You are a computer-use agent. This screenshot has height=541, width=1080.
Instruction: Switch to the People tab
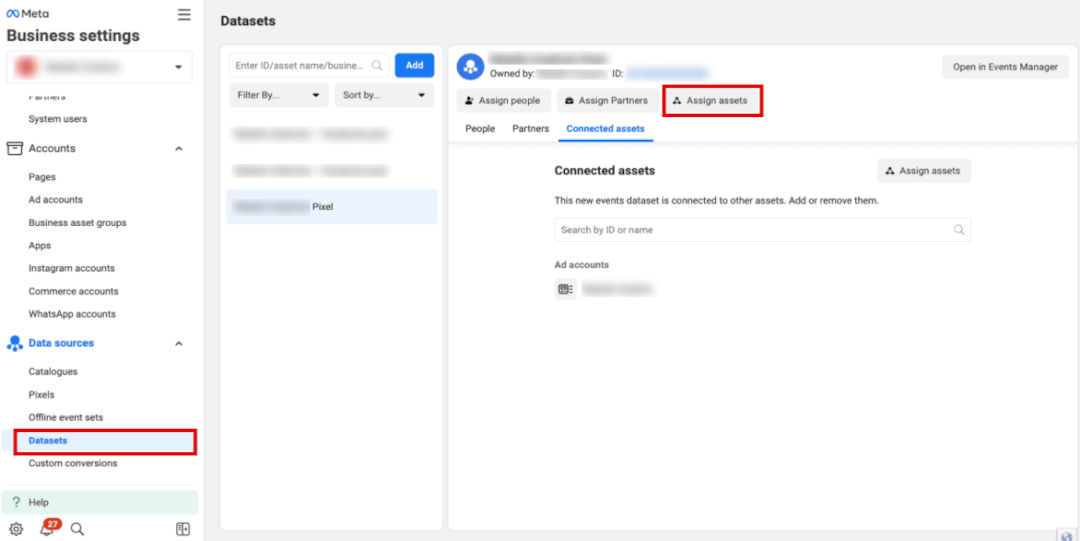[480, 129]
